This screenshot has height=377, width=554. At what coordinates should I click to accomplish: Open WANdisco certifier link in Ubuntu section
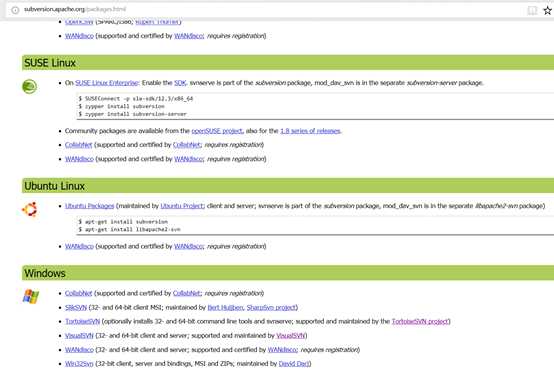(x=189, y=246)
